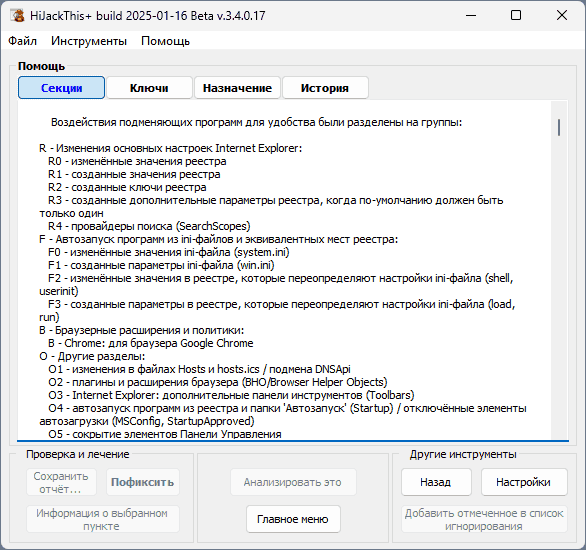
Task: Click line 'R4 - провайдеры поиска (SearchScopes)'
Action: 149,226
